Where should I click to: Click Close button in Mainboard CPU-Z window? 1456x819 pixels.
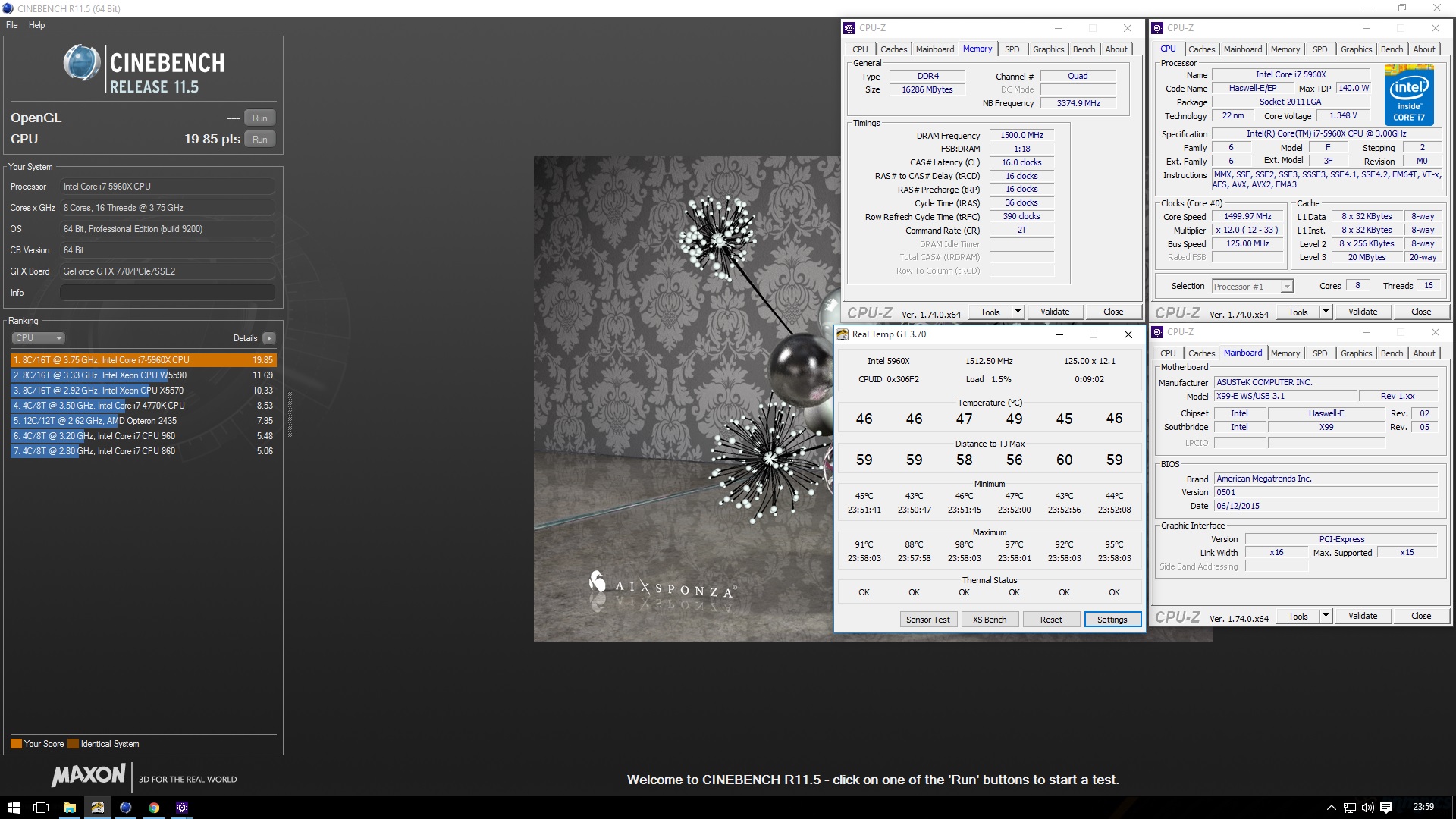pyautogui.click(x=1421, y=616)
